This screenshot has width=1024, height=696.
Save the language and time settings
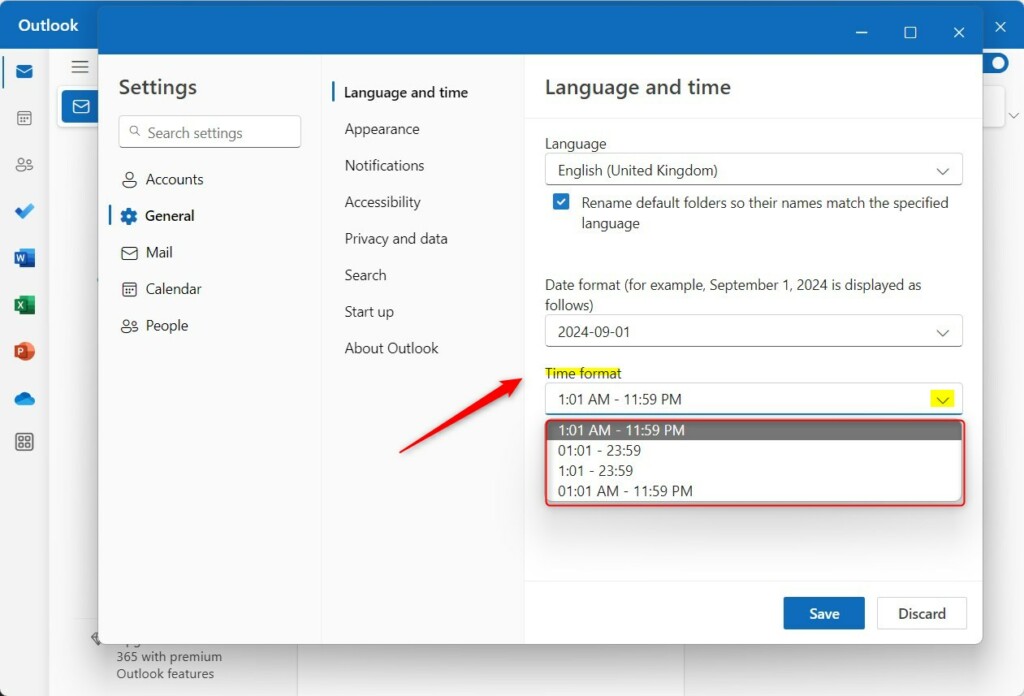tap(823, 613)
